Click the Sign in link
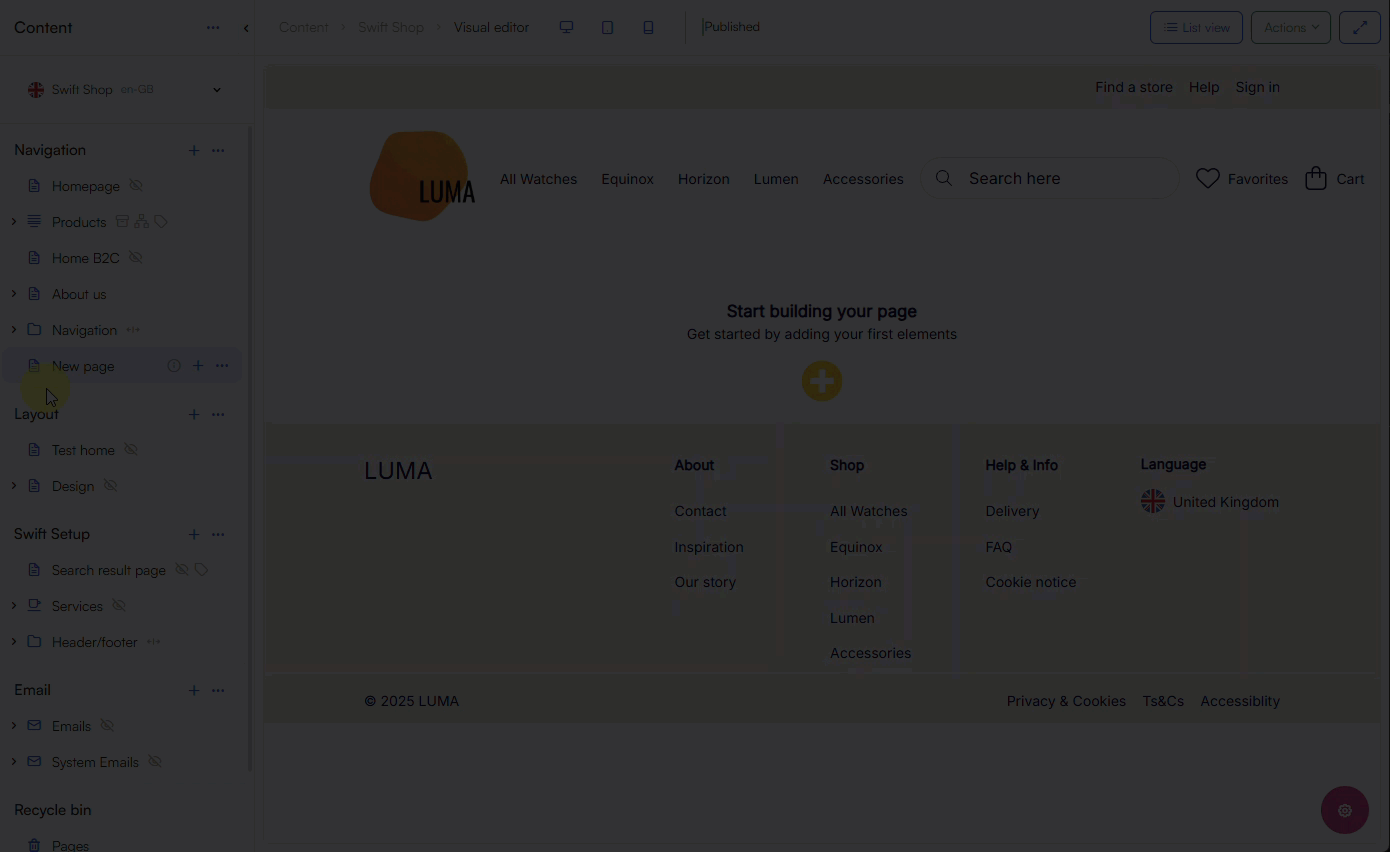The image size is (1390, 852). [1257, 87]
